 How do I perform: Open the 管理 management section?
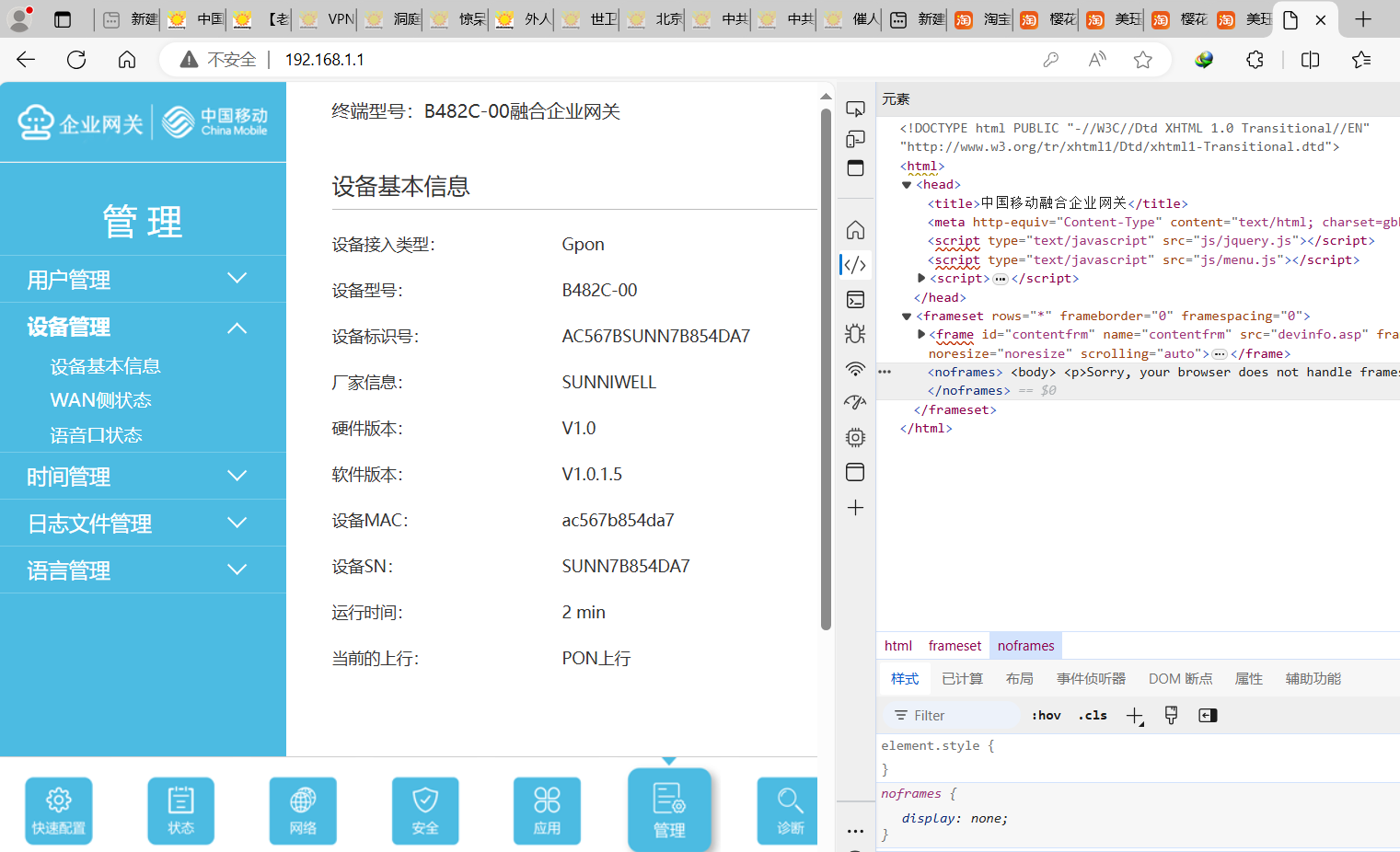pos(669,810)
